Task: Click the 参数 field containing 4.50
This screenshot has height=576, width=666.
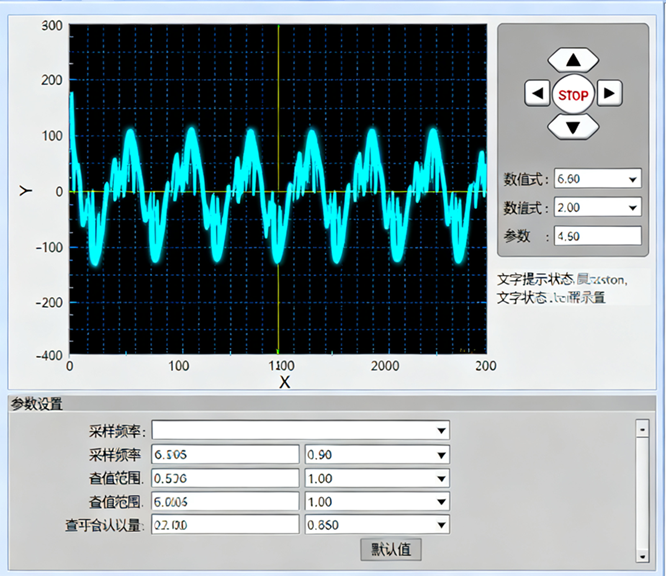Action: (x=598, y=236)
